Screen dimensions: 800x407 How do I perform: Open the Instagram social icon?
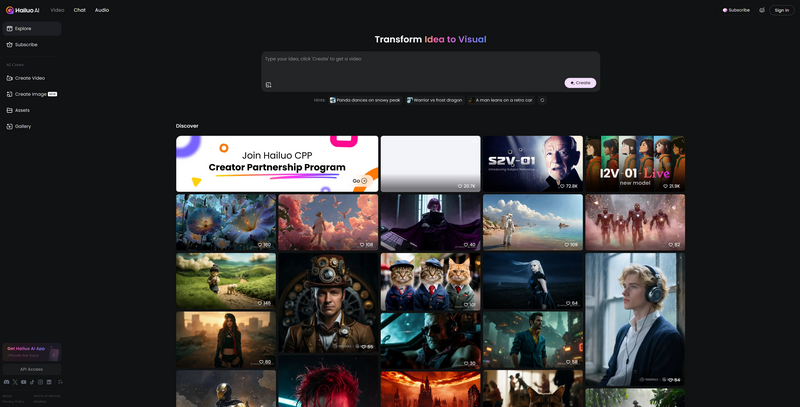click(40, 382)
